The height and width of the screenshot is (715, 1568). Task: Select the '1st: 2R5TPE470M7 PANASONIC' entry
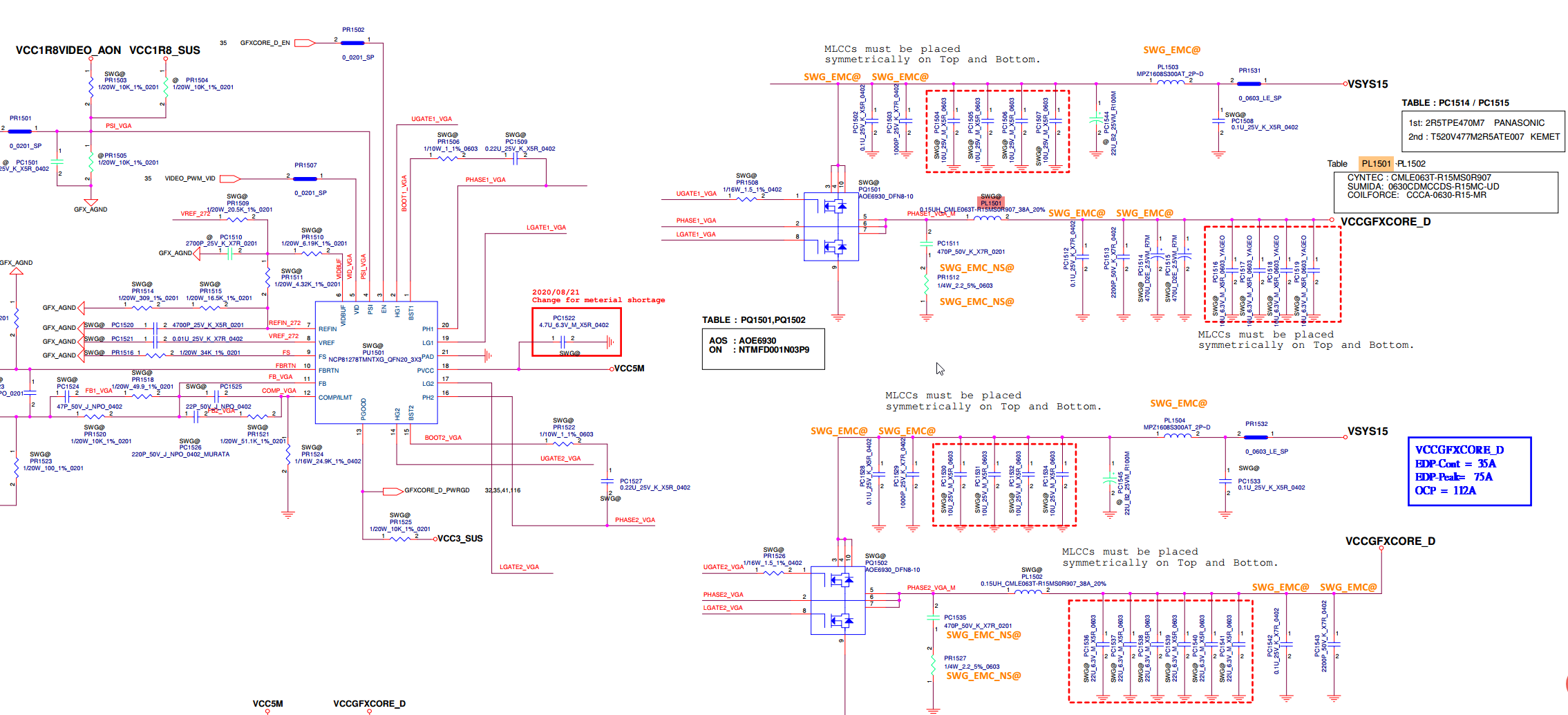1477,123
